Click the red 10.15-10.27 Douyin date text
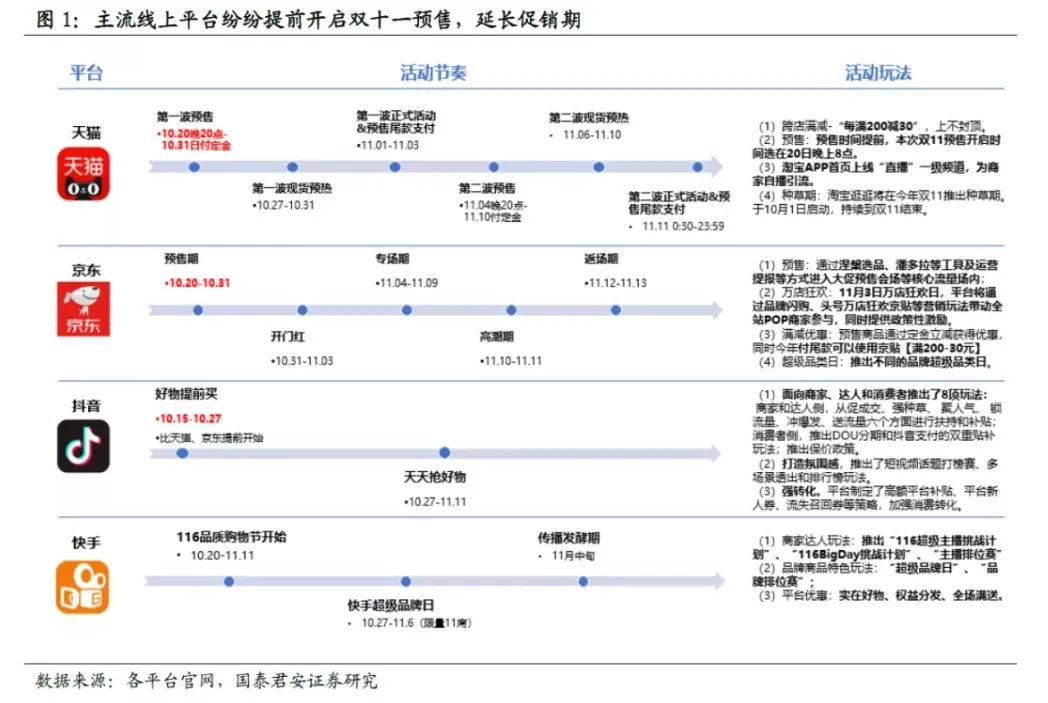The image size is (1048, 703). 188,418
